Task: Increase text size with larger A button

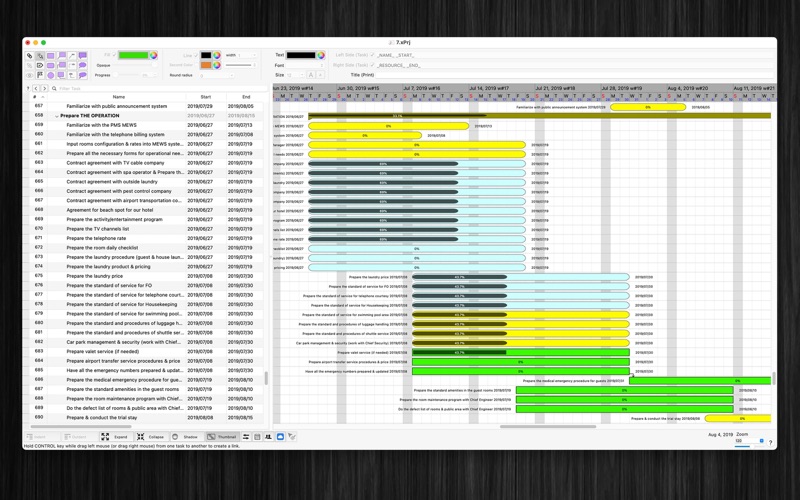Action: (x=310, y=75)
